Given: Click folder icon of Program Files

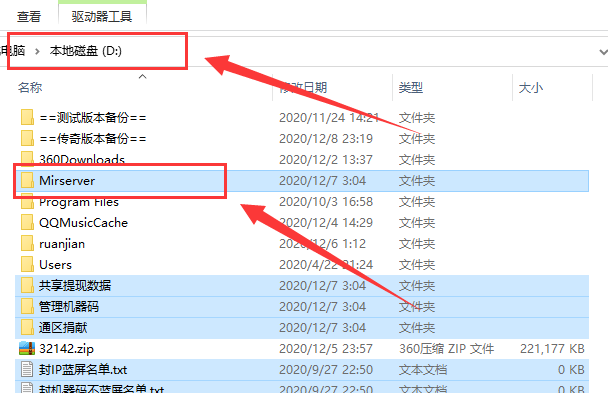Looking at the screenshot, I should click(x=27, y=202).
